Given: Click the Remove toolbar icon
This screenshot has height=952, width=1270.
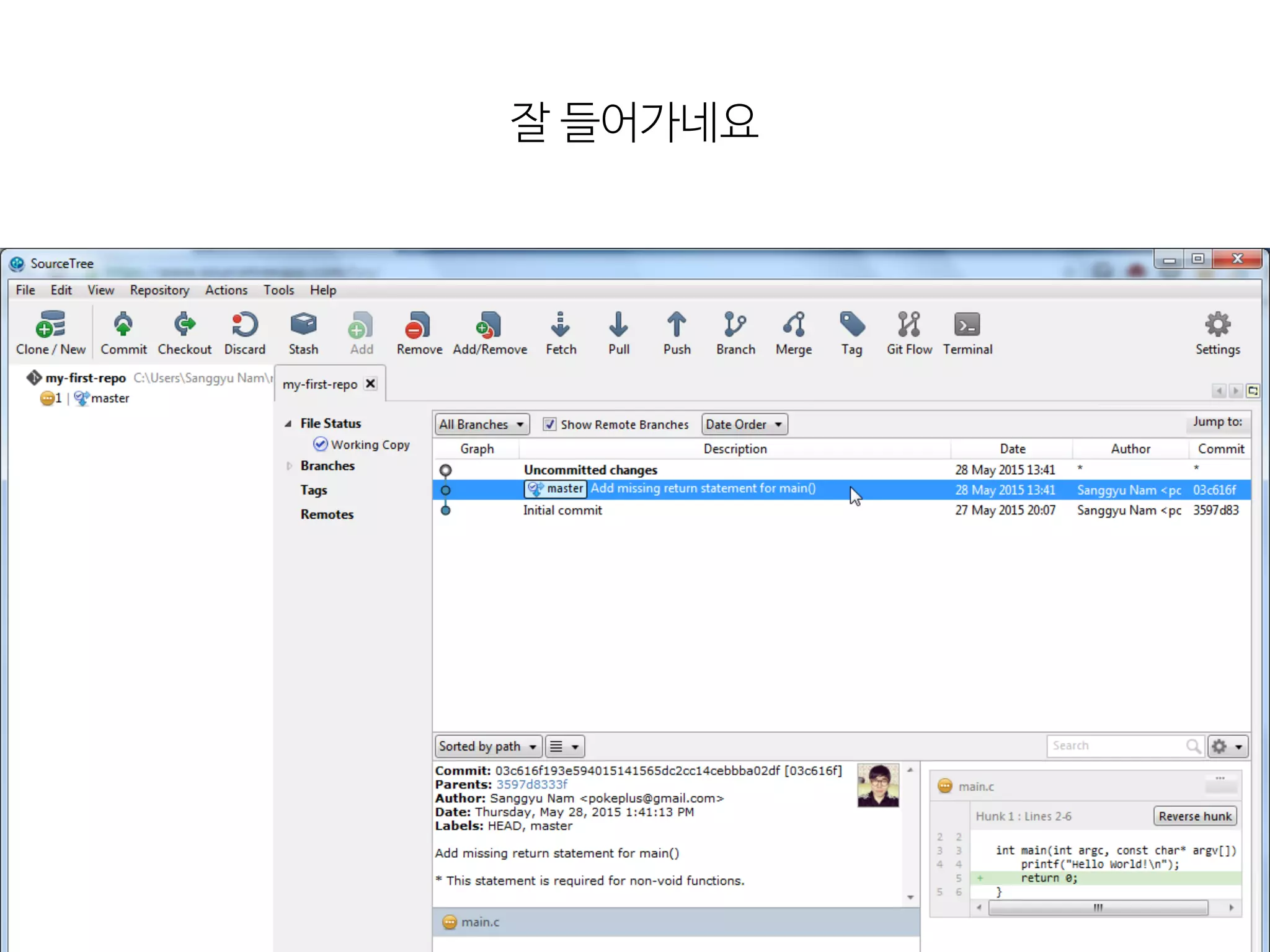Looking at the screenshot, I should click(419, 333).
